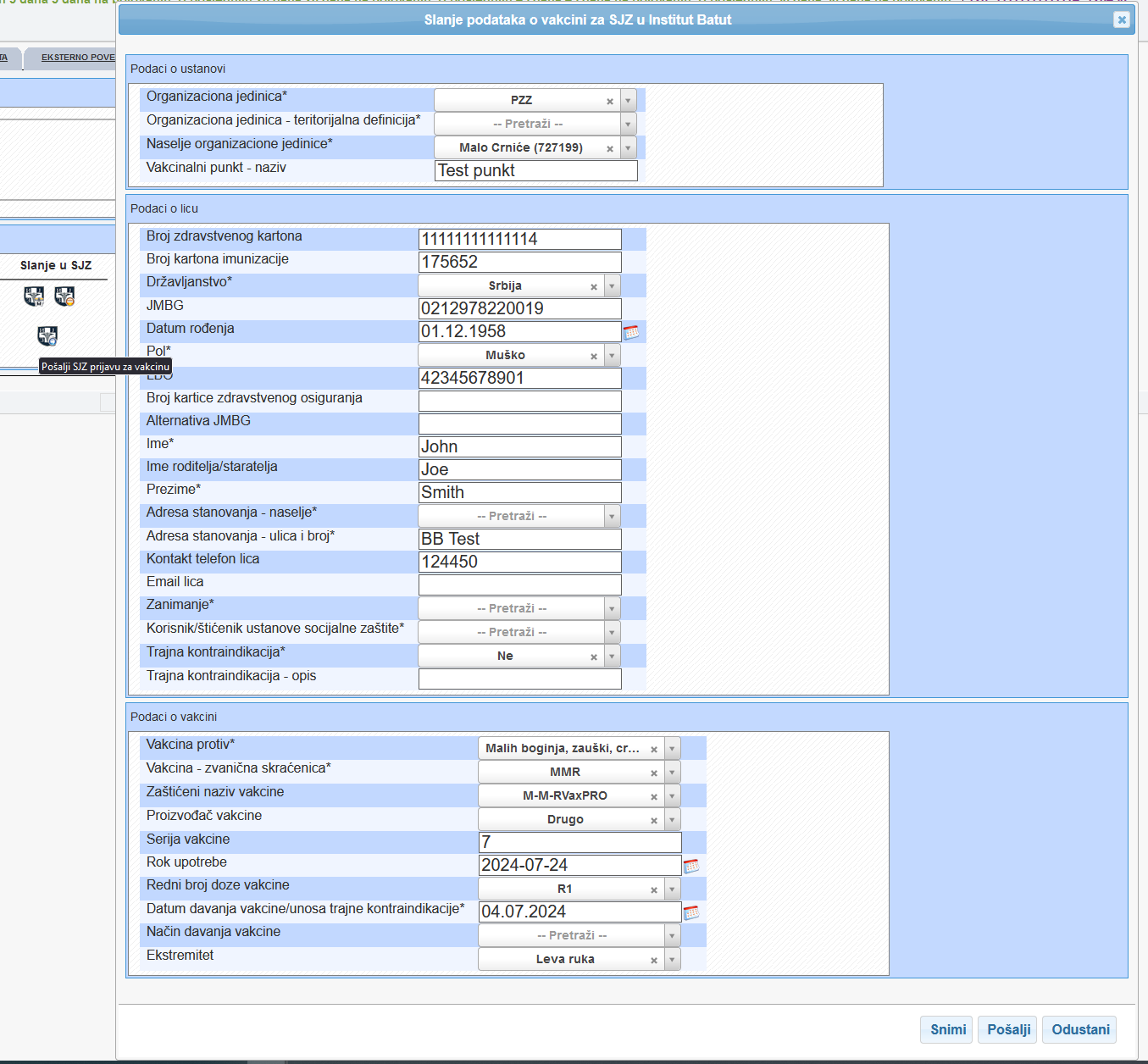Screen dimensions: 1148x1064
Task: Open Način davanja vakcine search dropdown
Action: 580,935
